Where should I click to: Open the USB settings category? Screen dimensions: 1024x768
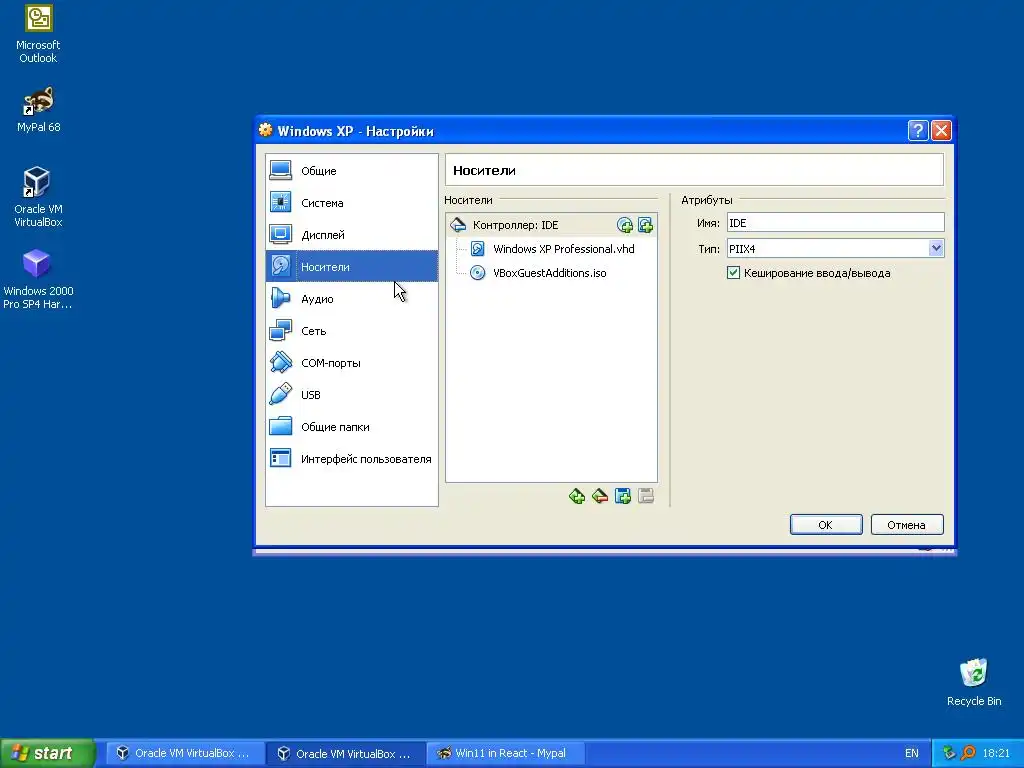pos(351,394)
